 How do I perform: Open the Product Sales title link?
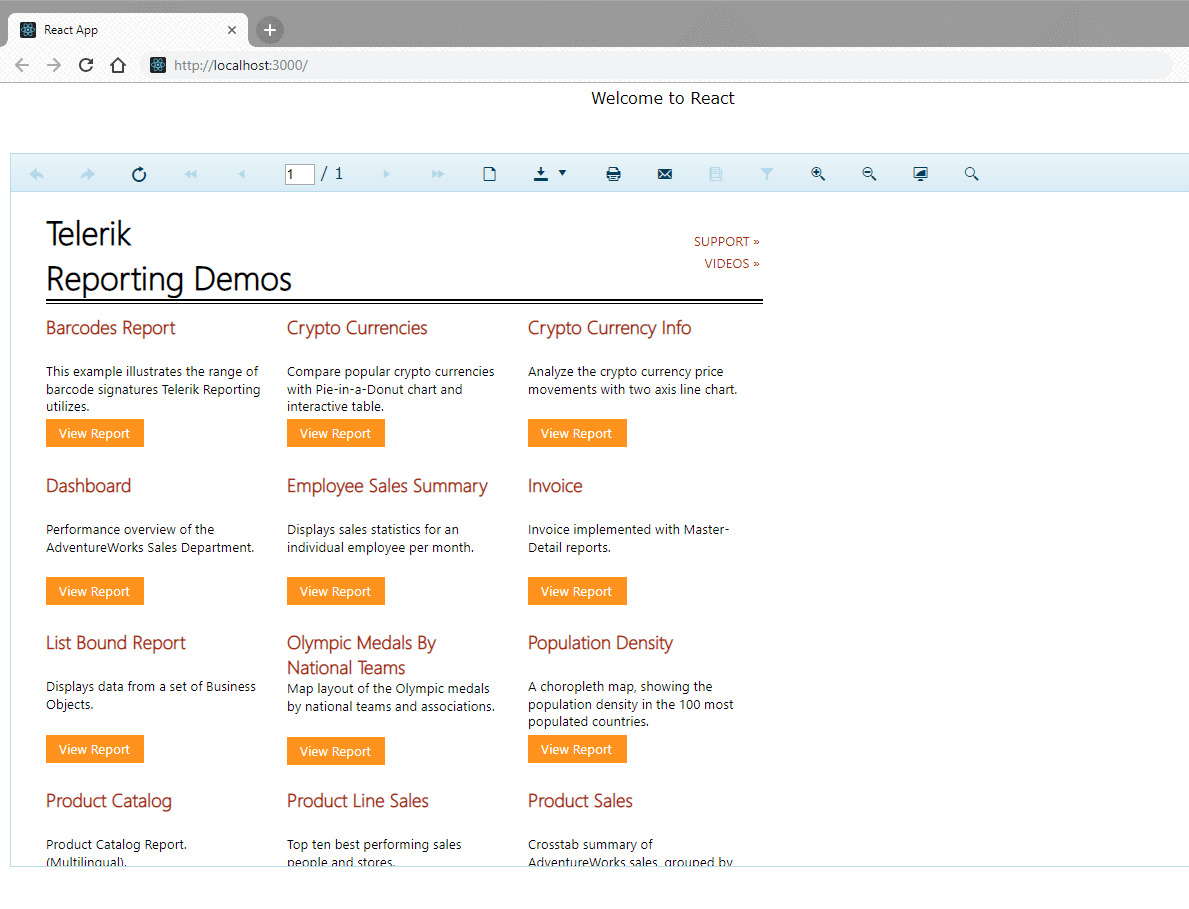[580, 801]
